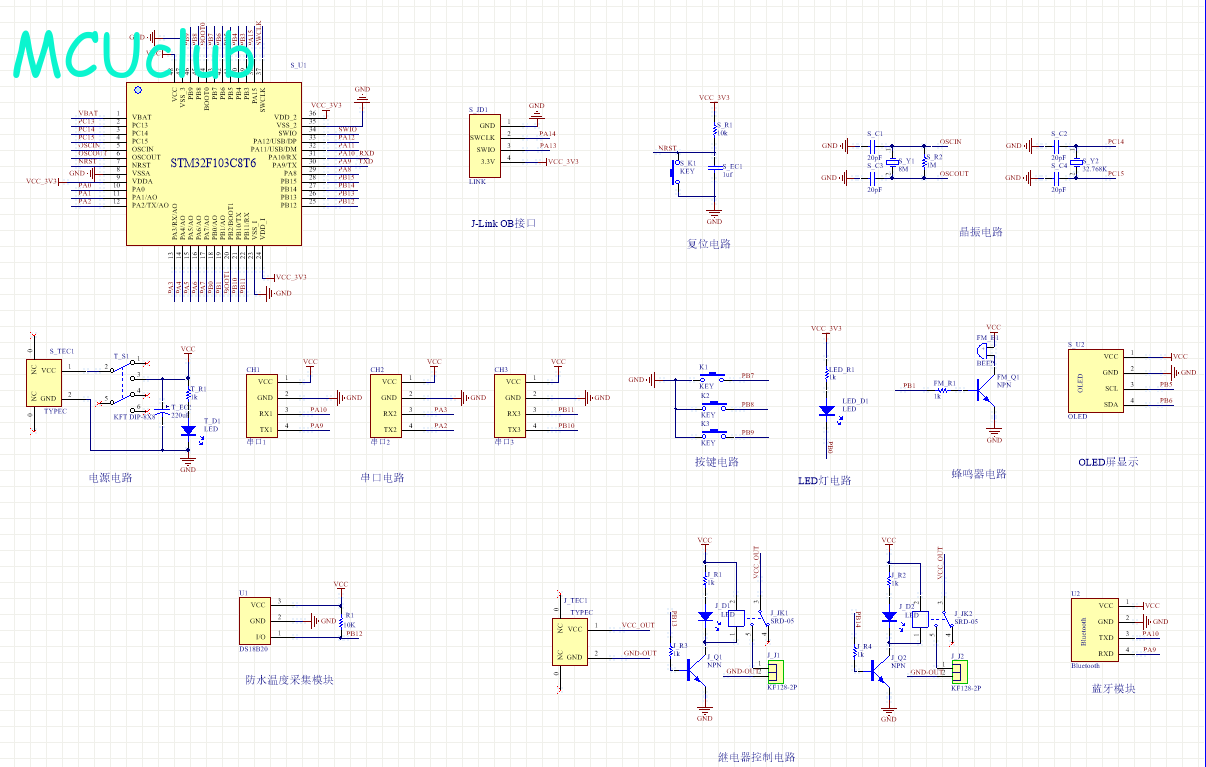The width and height of the screenshot is (1206, 767).
Task: Select the LED_D1 diode symbol
Action: click(827, 410)
